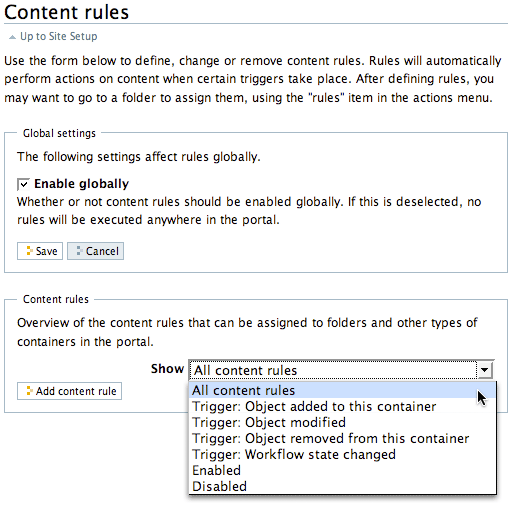Click the Content rules page heading
This screenshot has width=512, height=507.
click(x=66, y=12)
